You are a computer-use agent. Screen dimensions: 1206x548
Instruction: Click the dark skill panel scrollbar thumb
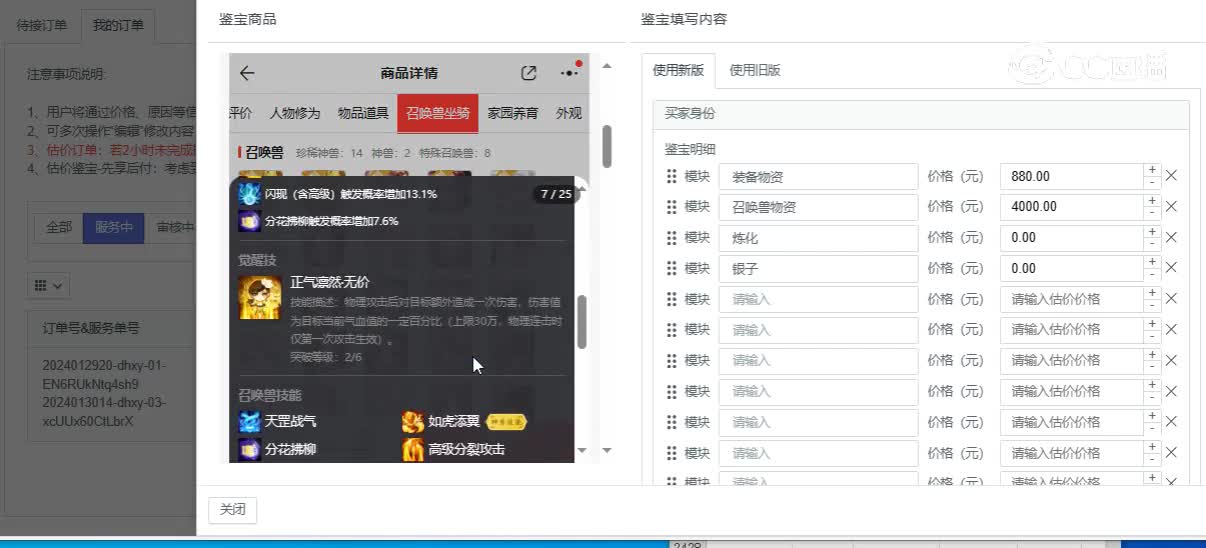[582, 322]
